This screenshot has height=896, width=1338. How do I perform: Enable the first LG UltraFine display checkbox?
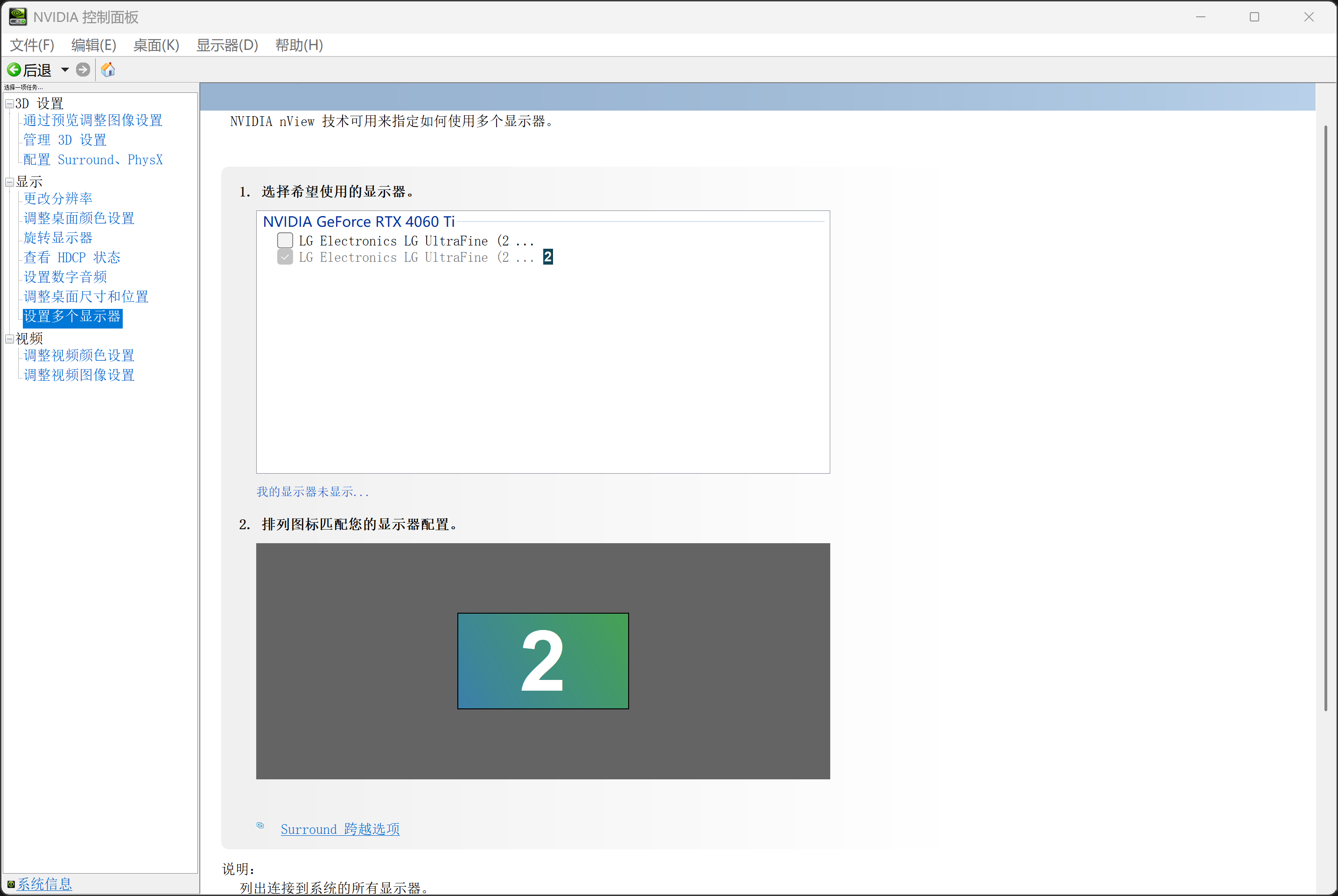point(285,241)
